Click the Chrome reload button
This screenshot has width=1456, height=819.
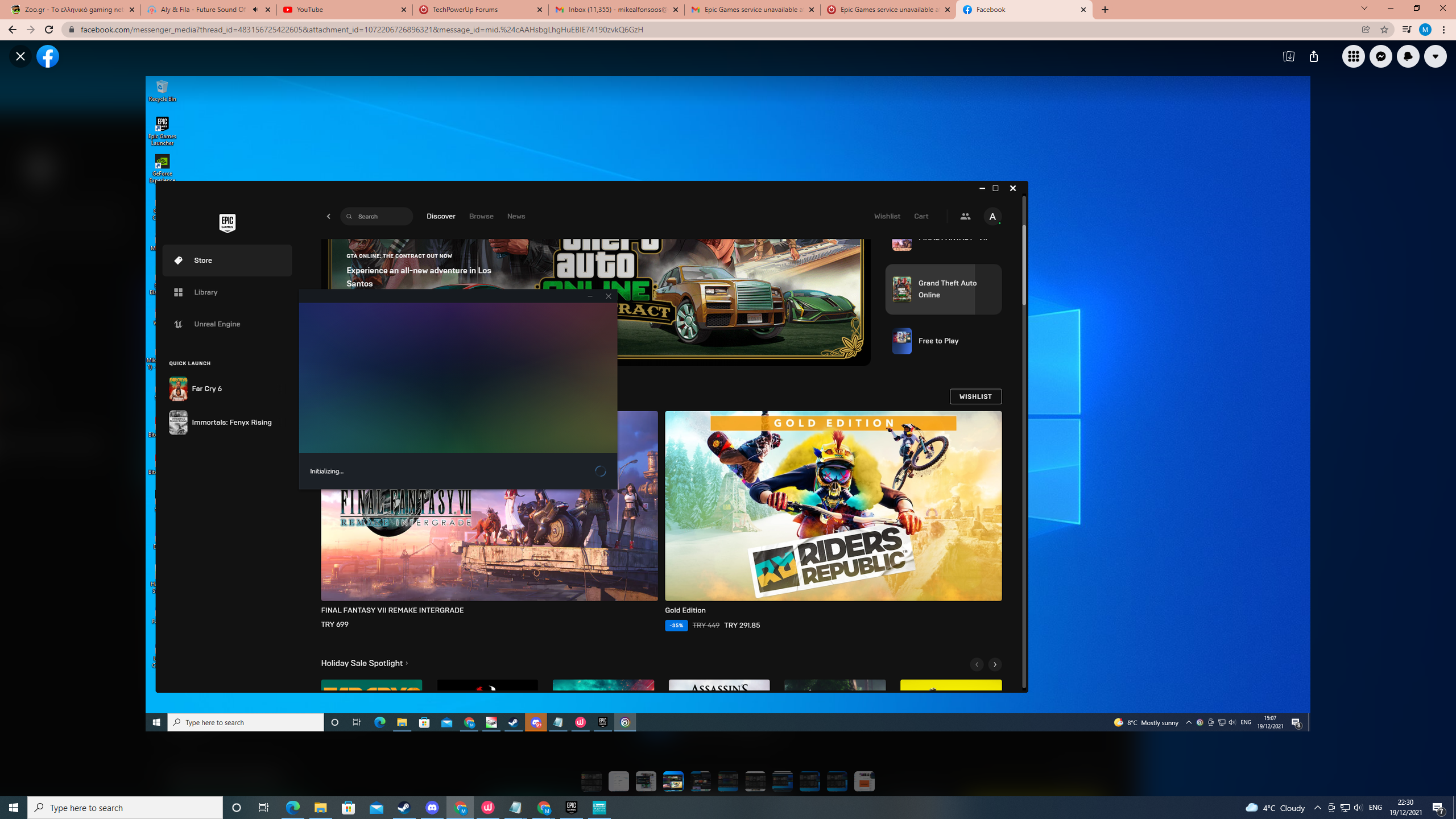coord(49,30)
